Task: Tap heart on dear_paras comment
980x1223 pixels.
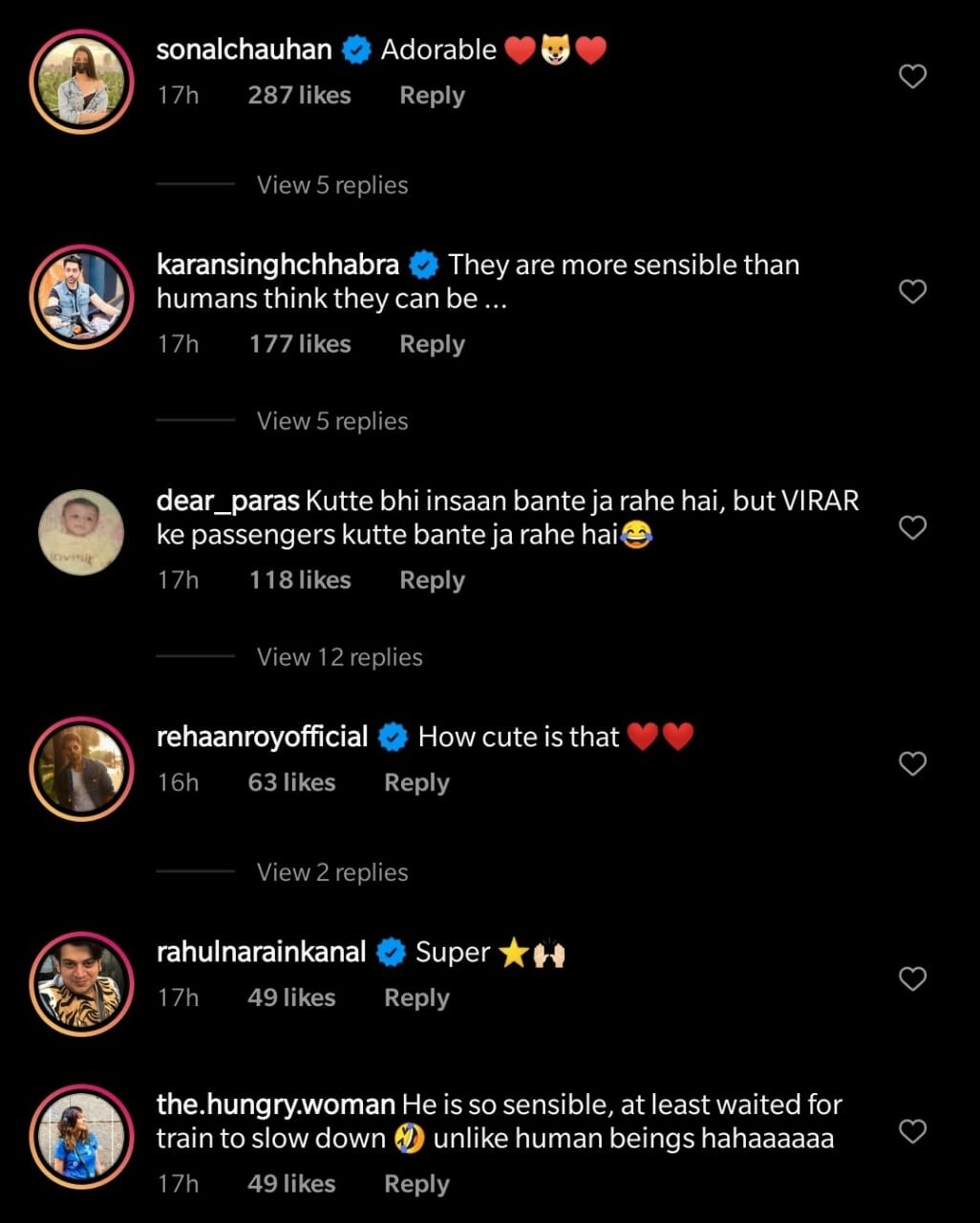Action: (913, 527)
